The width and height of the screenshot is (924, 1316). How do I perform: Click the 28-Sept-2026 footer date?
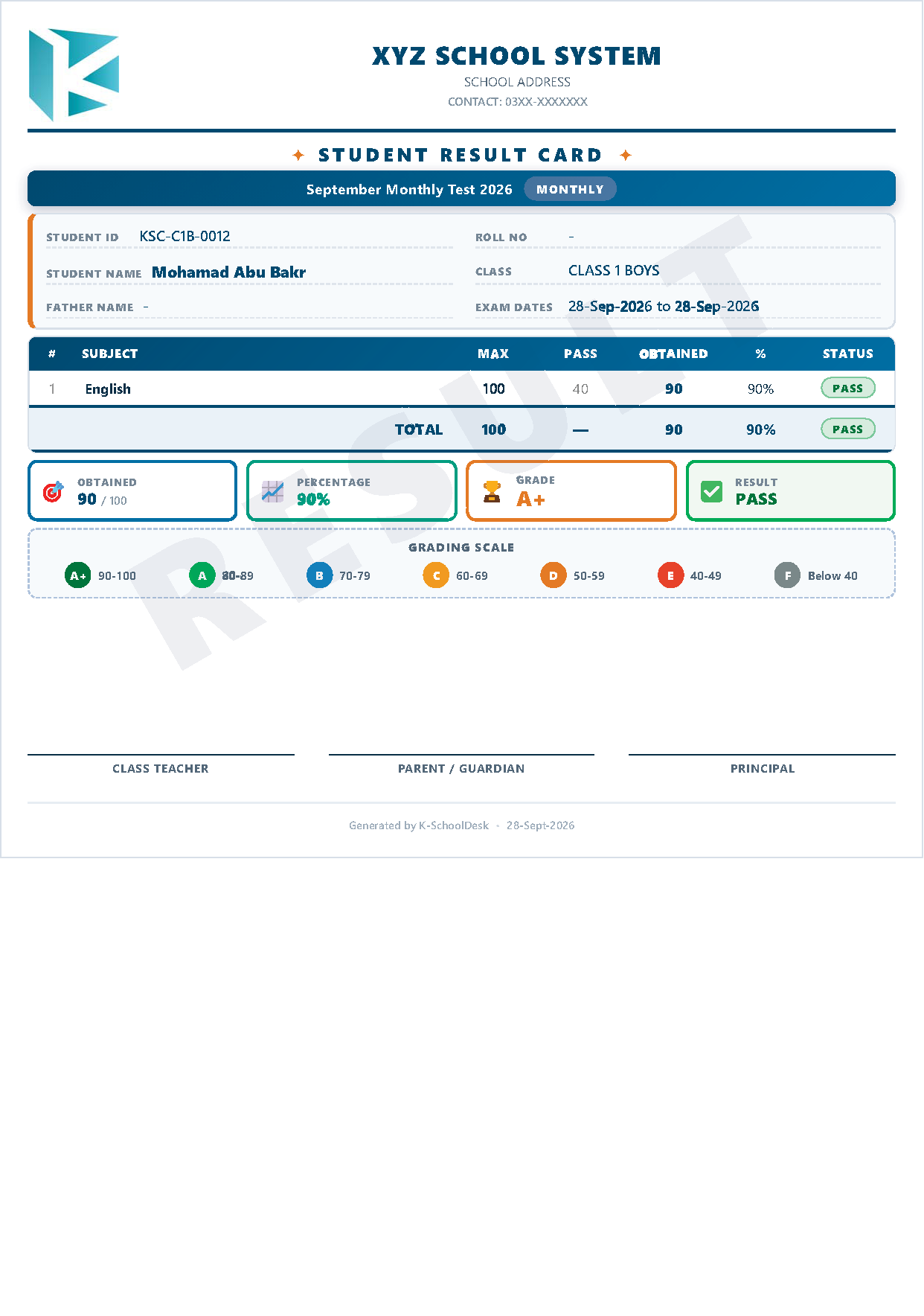point(540,825)
